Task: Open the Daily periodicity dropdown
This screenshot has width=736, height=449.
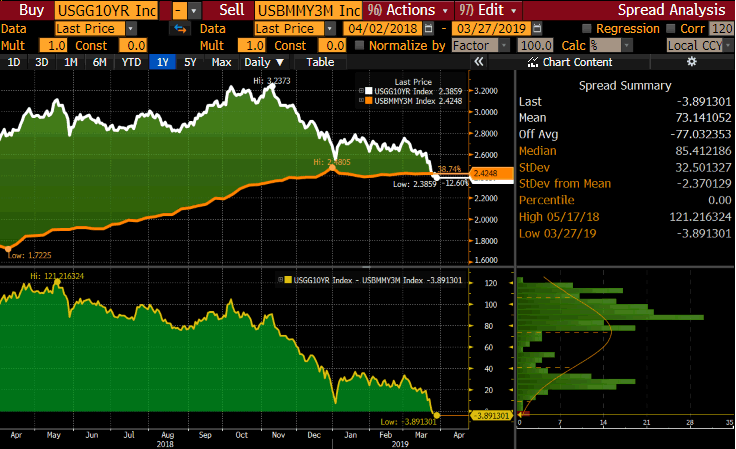Action: point(264,62)
